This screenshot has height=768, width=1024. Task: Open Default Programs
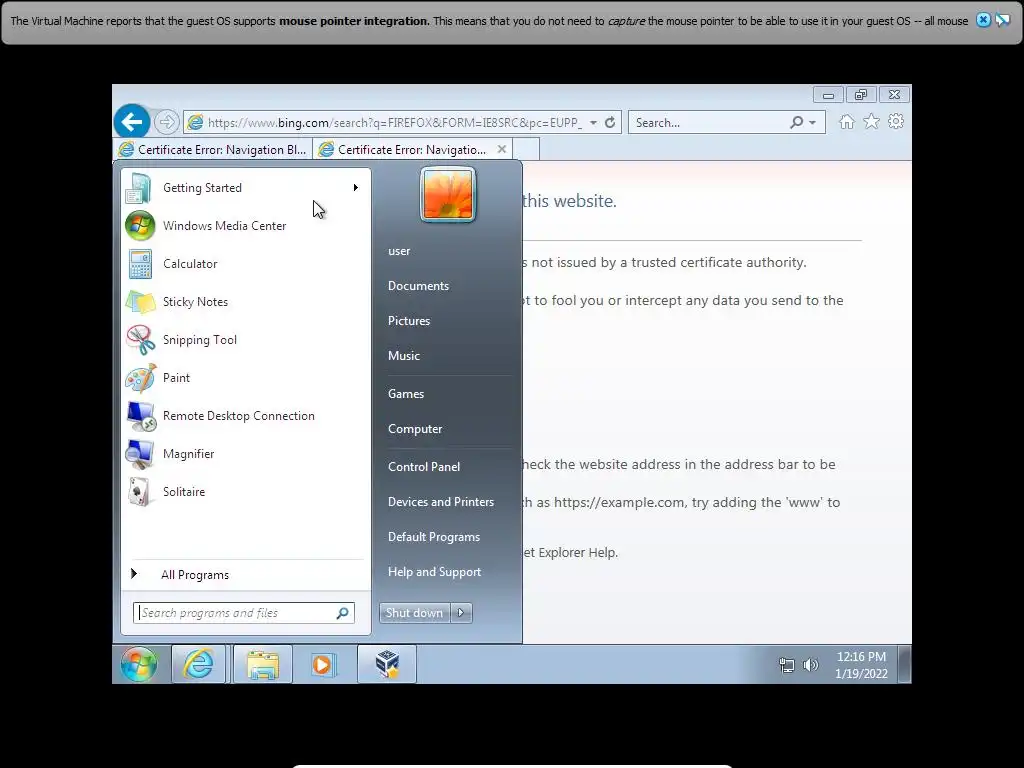pos(434,537)
